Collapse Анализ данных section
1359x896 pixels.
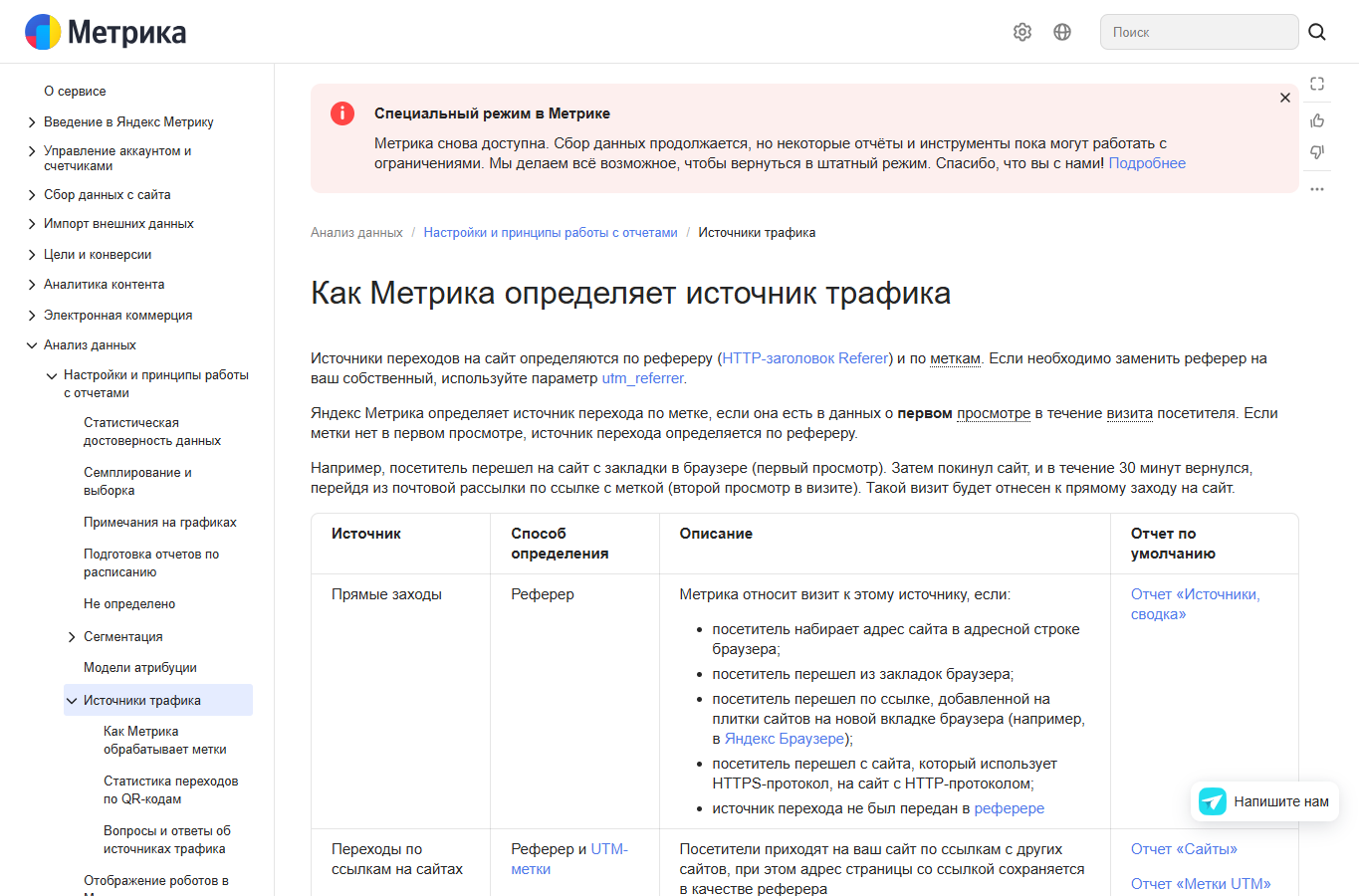coord(32,345)
